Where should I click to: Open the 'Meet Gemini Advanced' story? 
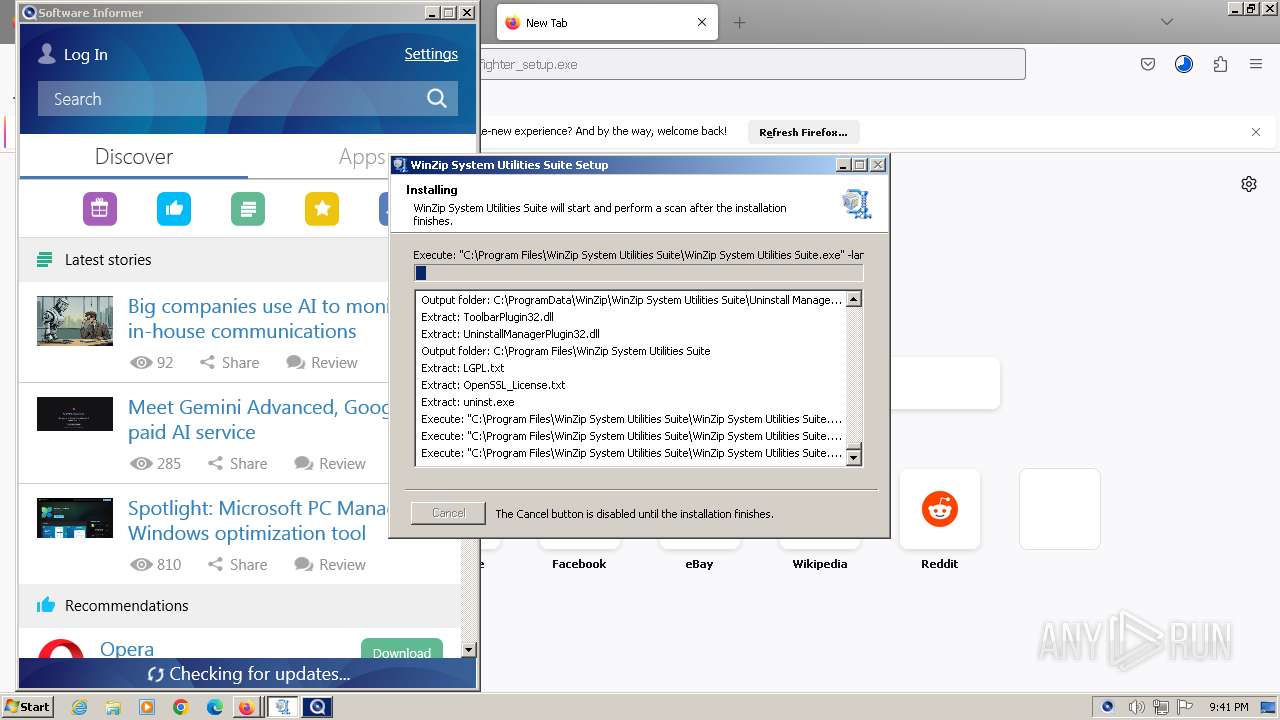(x=259, y=420)
